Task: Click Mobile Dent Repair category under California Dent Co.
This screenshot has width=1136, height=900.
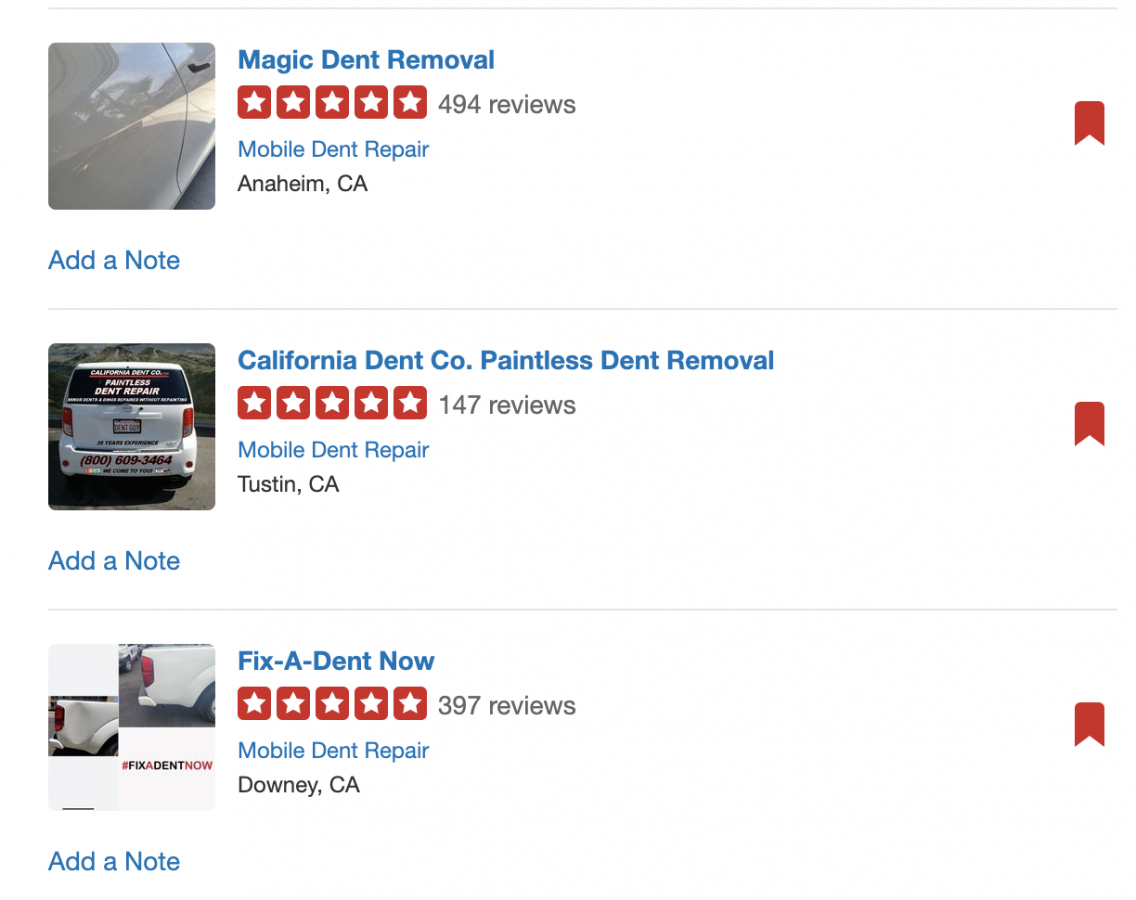Action: [x=333, y=450]
